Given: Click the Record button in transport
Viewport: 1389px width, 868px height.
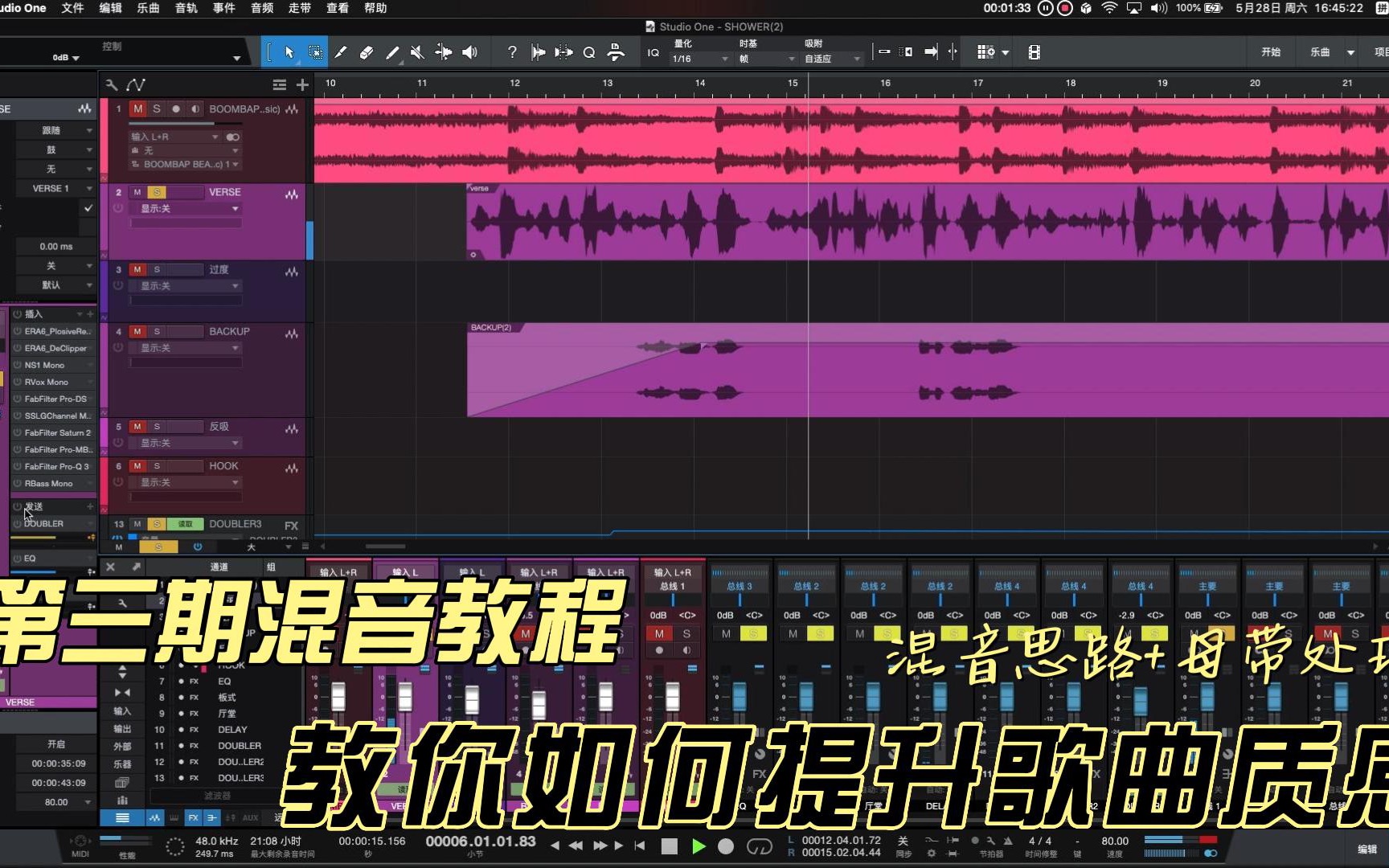Looking at the screenshot, I should pos(725,845).
